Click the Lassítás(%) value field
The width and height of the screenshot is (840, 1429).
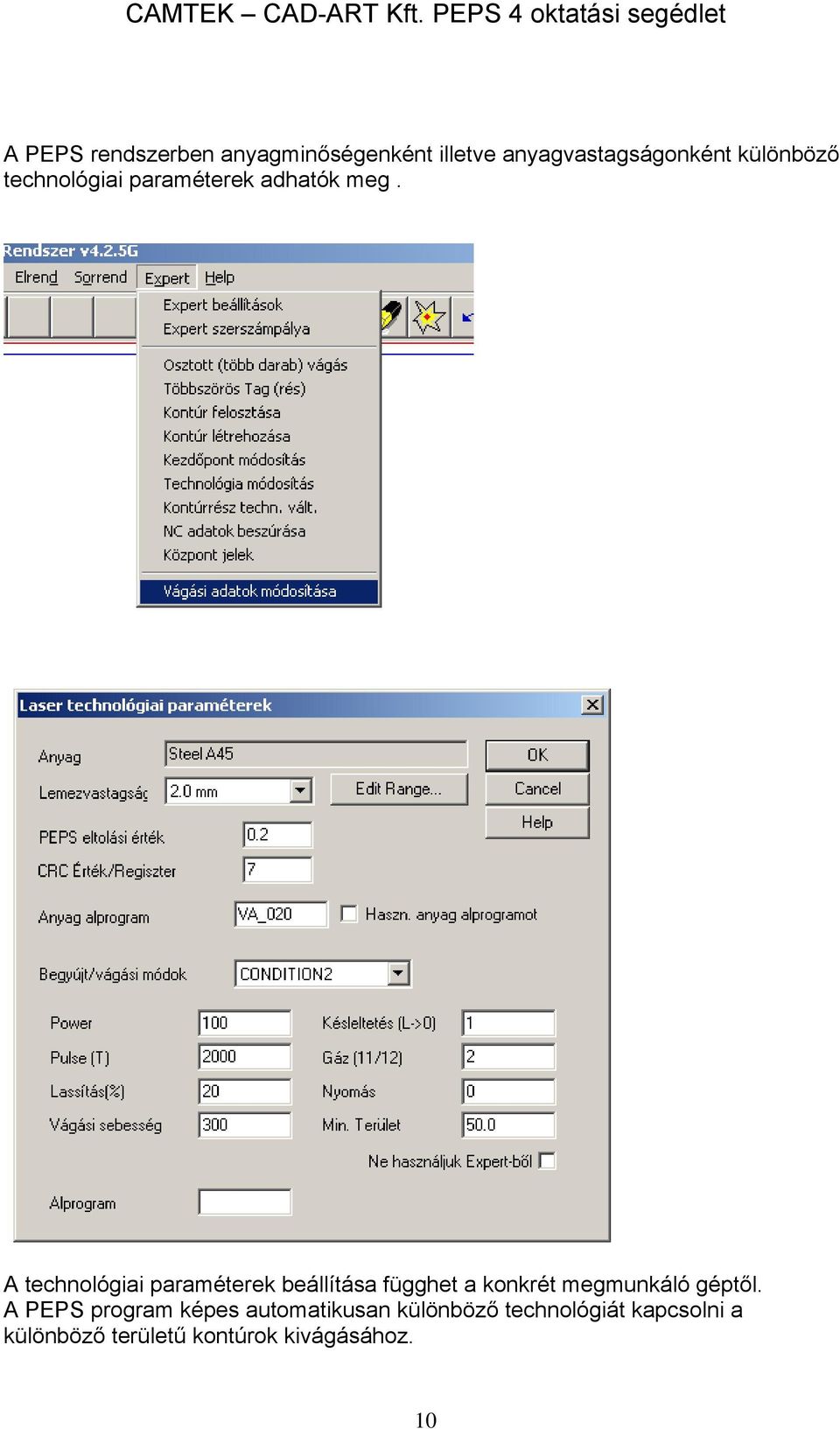(x=245, y=1091)
